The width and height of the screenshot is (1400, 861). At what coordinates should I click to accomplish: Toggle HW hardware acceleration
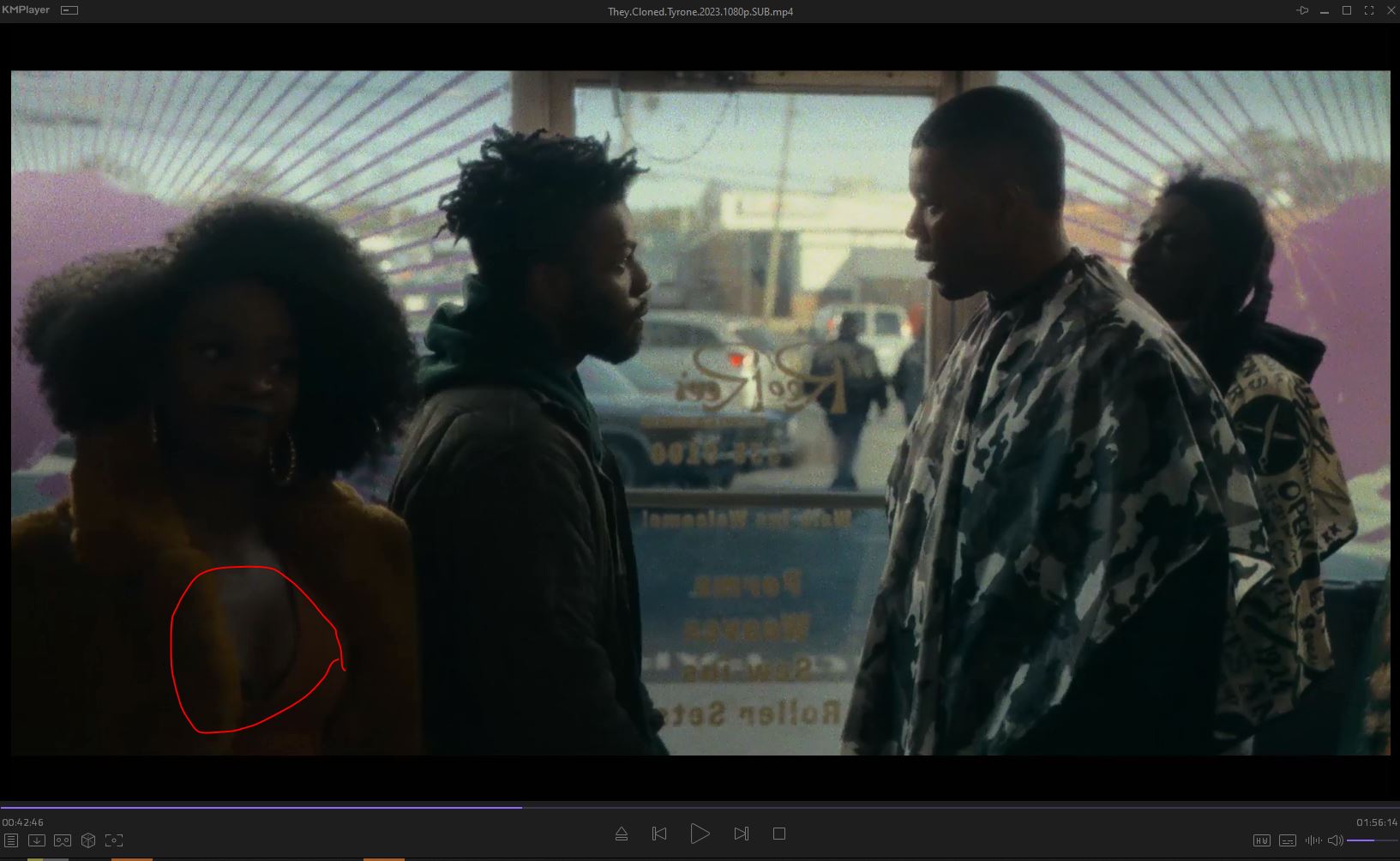(1262, 840)
